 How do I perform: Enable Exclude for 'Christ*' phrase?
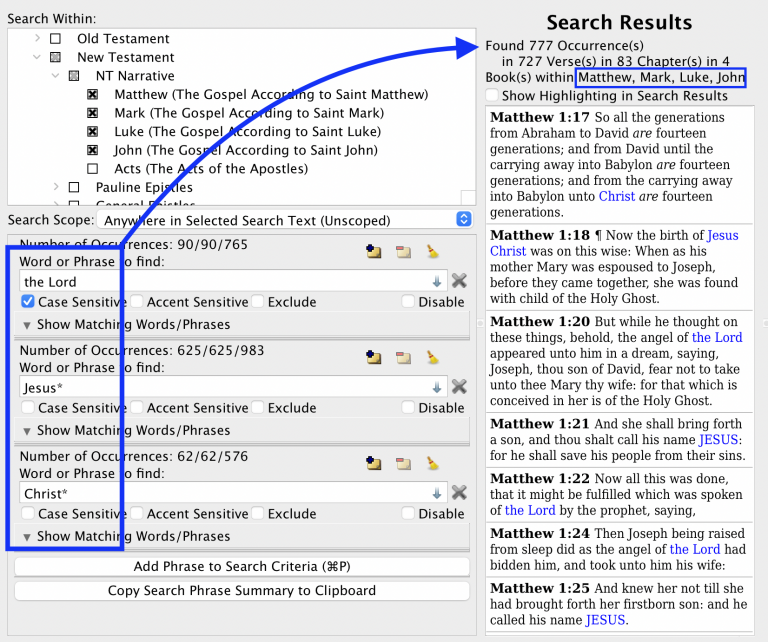[x=258, y=513]
